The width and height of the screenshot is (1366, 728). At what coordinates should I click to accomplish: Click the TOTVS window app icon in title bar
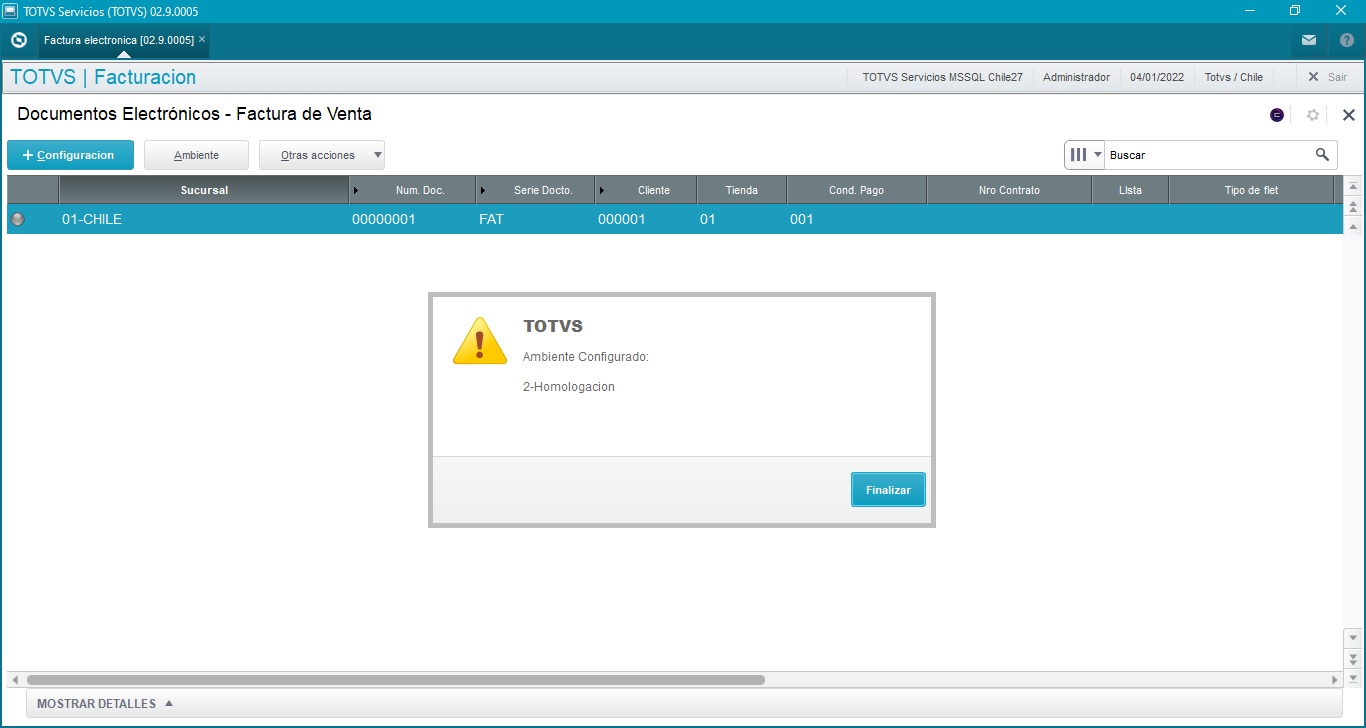[x=10, y=11]
